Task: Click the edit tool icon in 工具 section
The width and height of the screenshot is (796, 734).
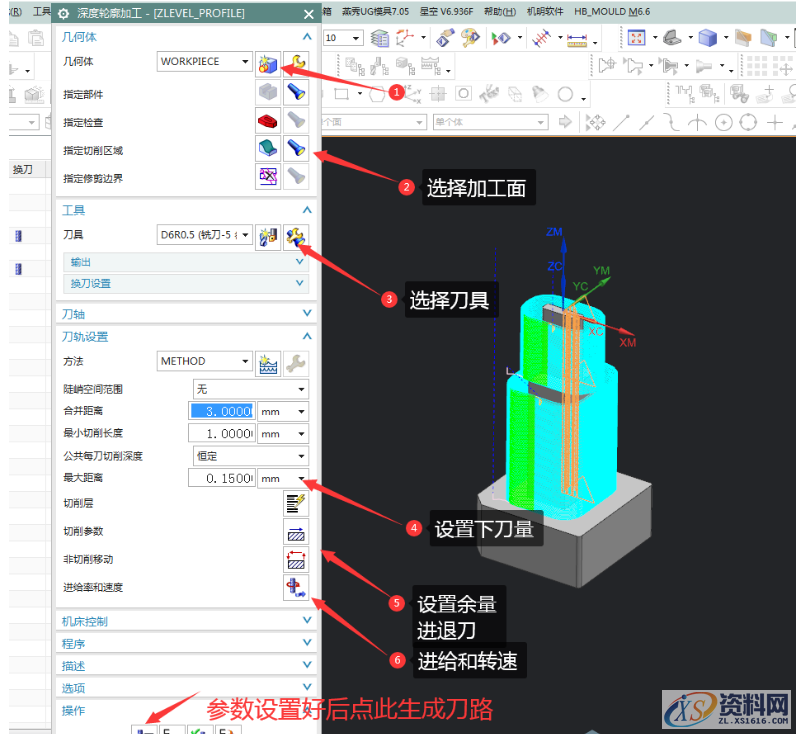Action: point(296,237)
